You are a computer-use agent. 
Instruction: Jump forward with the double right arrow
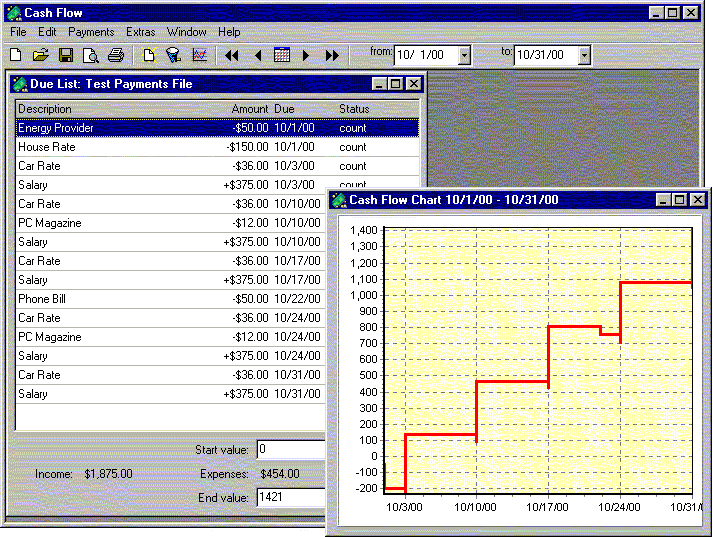(x=332, y=55)
